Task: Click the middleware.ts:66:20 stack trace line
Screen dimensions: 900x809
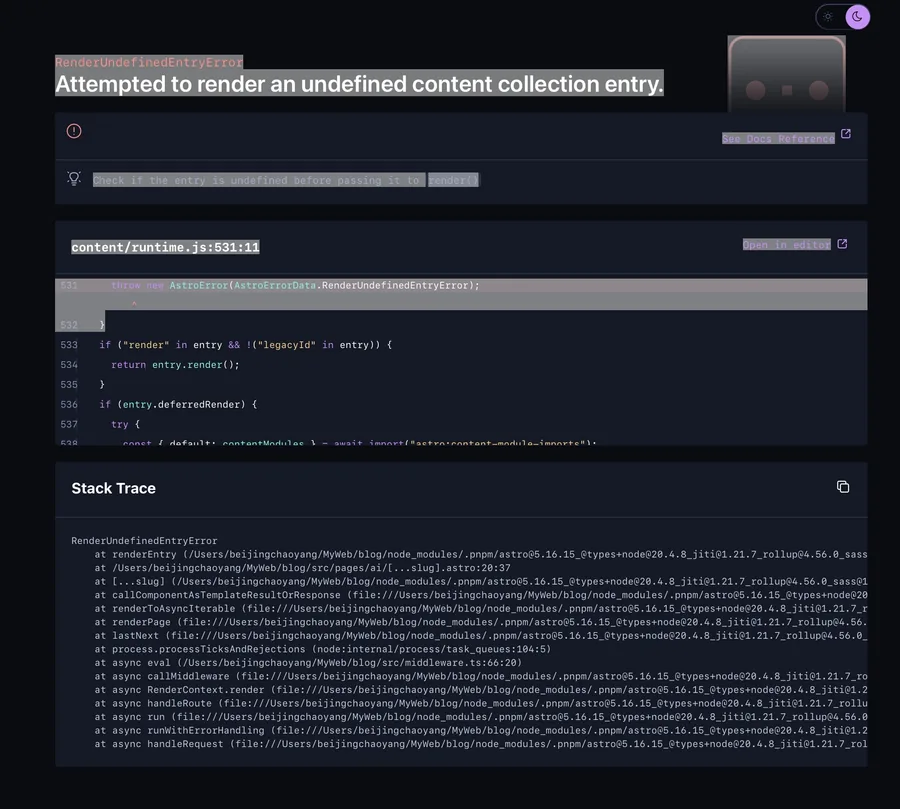Action: (308, 663)
